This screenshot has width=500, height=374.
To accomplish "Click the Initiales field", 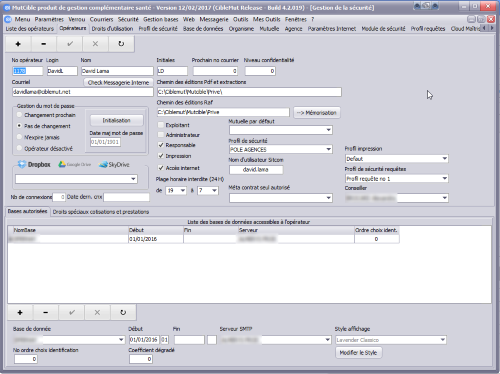I will click(172, 71).
